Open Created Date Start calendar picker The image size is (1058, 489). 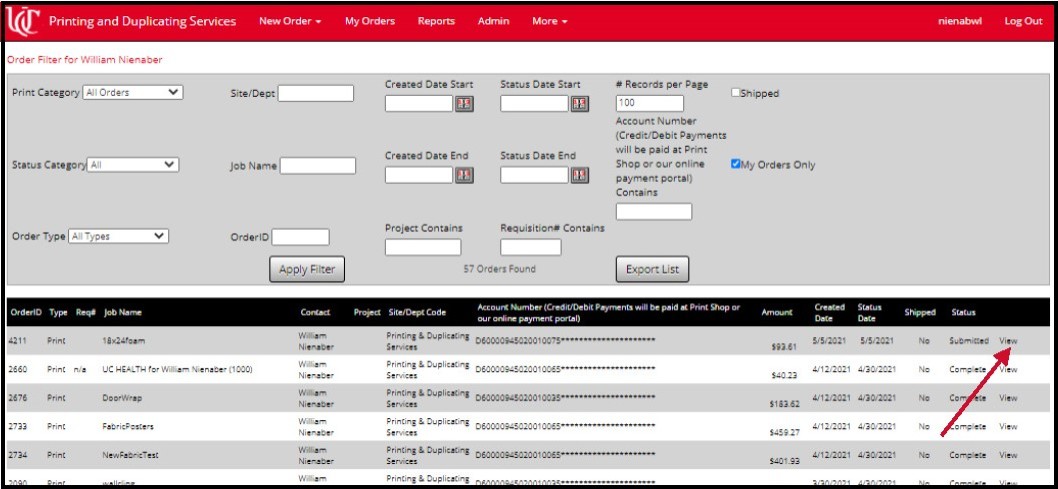pyautogui.click(x=464, y=104)
